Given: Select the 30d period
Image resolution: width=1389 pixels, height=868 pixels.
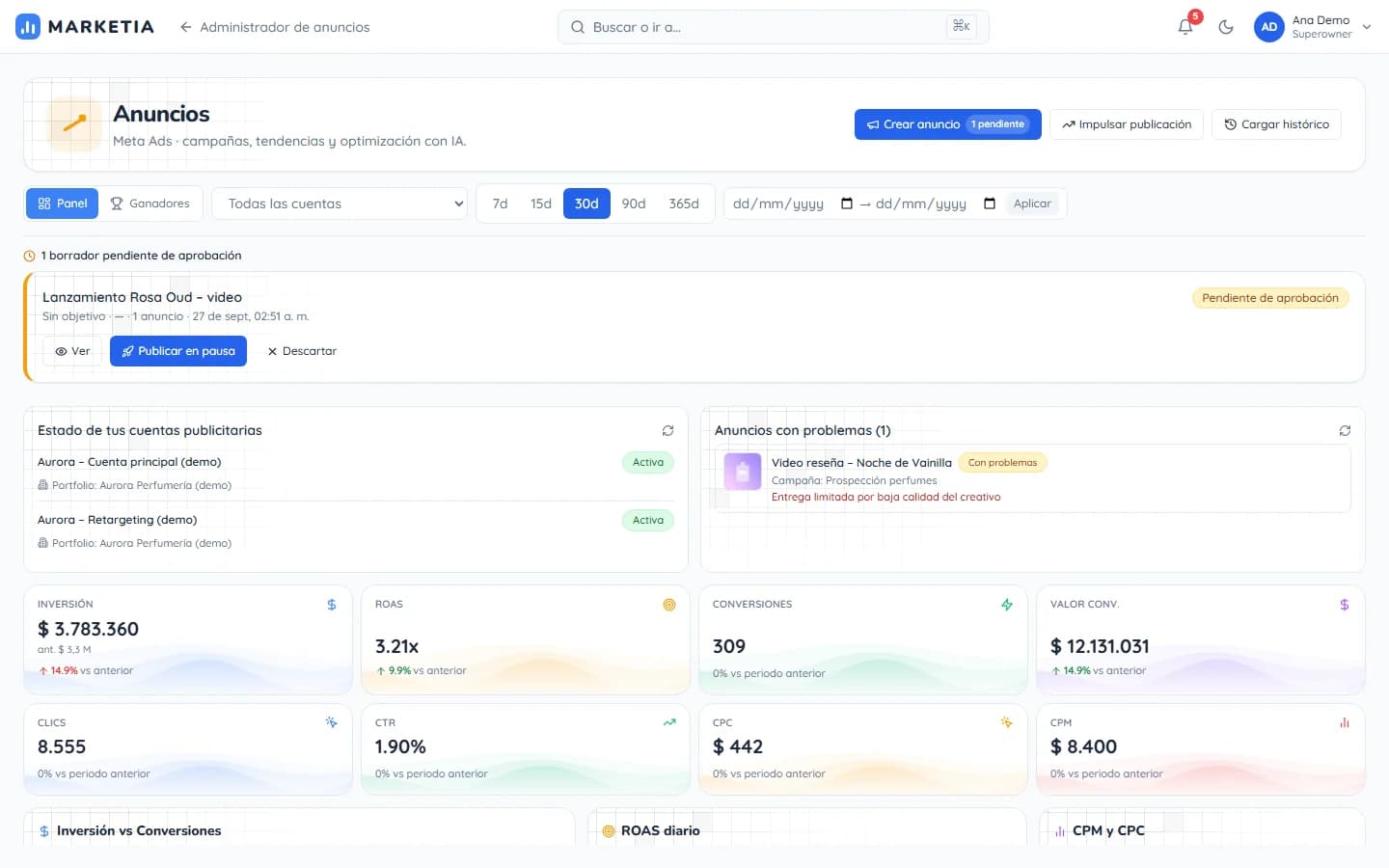Looking at the screenshot, I should [x=586, y=203].
